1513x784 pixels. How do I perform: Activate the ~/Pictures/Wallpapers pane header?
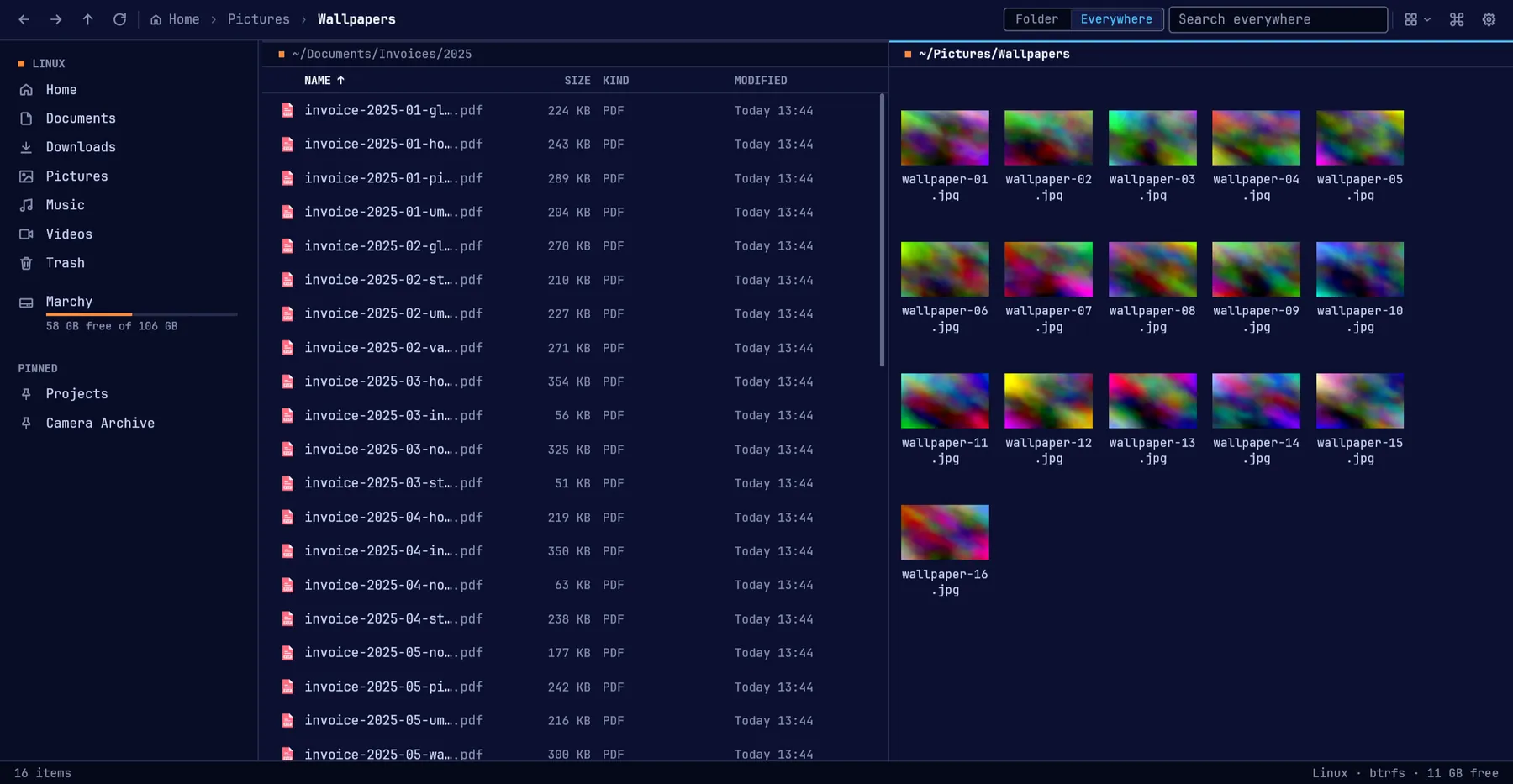(x=1201, y=54)
